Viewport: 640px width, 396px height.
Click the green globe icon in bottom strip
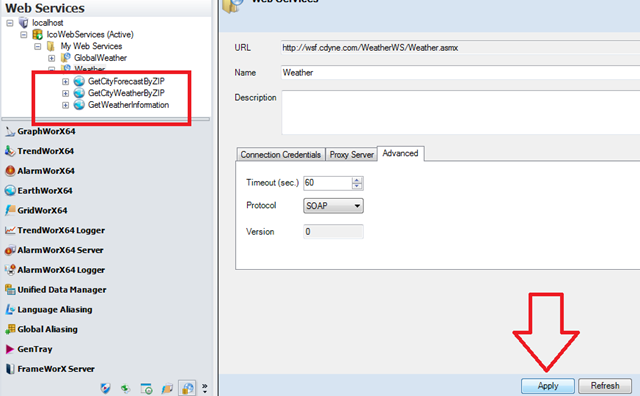(126, 388)
